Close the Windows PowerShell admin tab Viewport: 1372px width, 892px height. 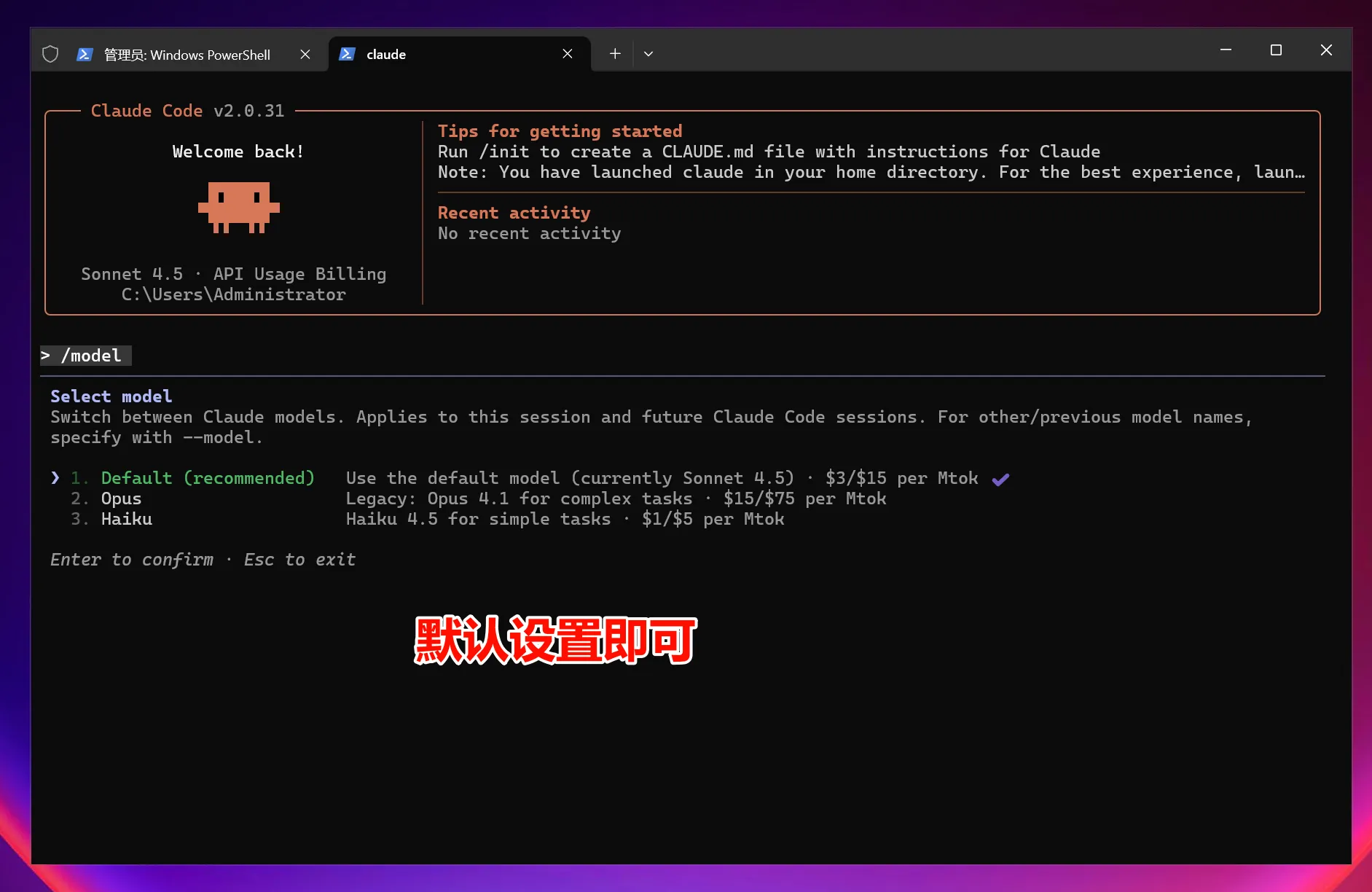(x=305, y=54)
